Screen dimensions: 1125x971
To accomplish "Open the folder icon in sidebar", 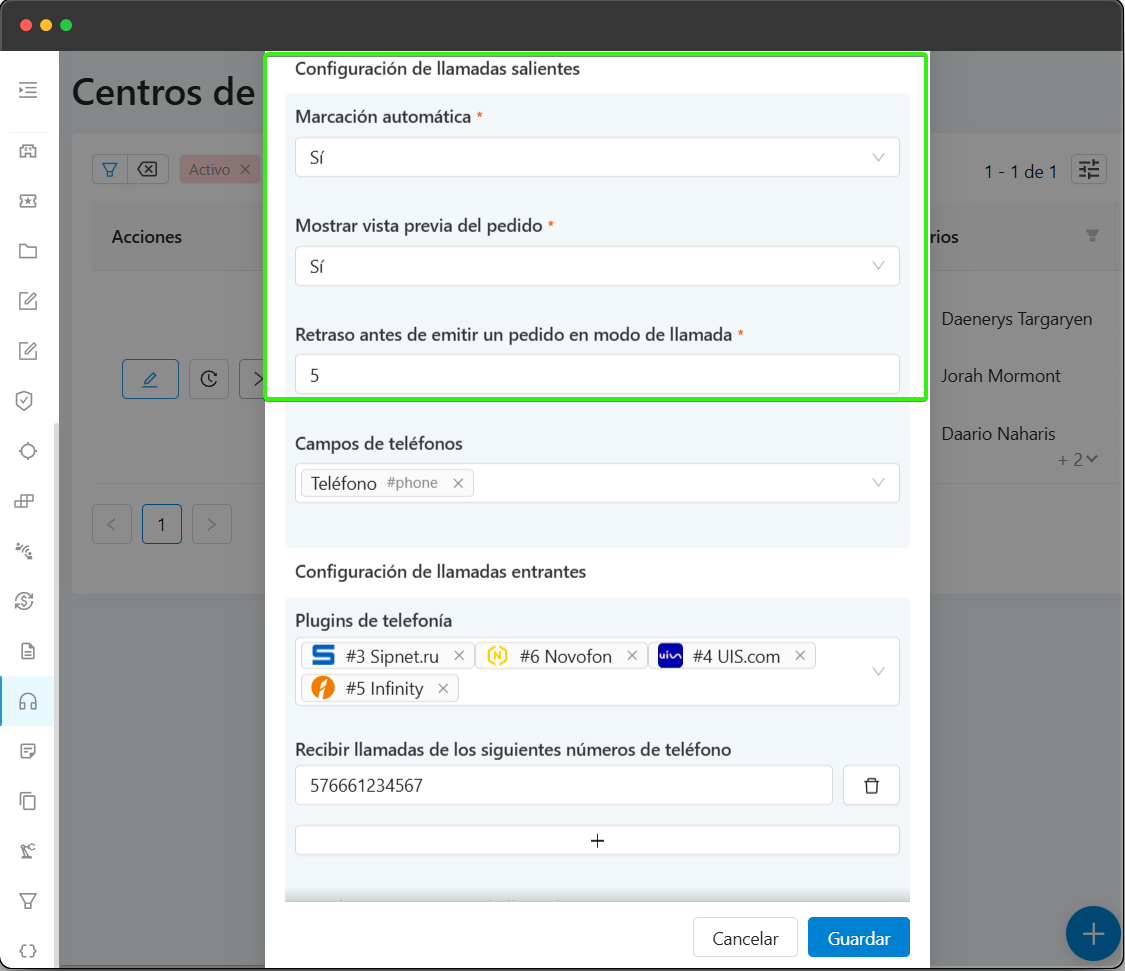I will [28, 251].
